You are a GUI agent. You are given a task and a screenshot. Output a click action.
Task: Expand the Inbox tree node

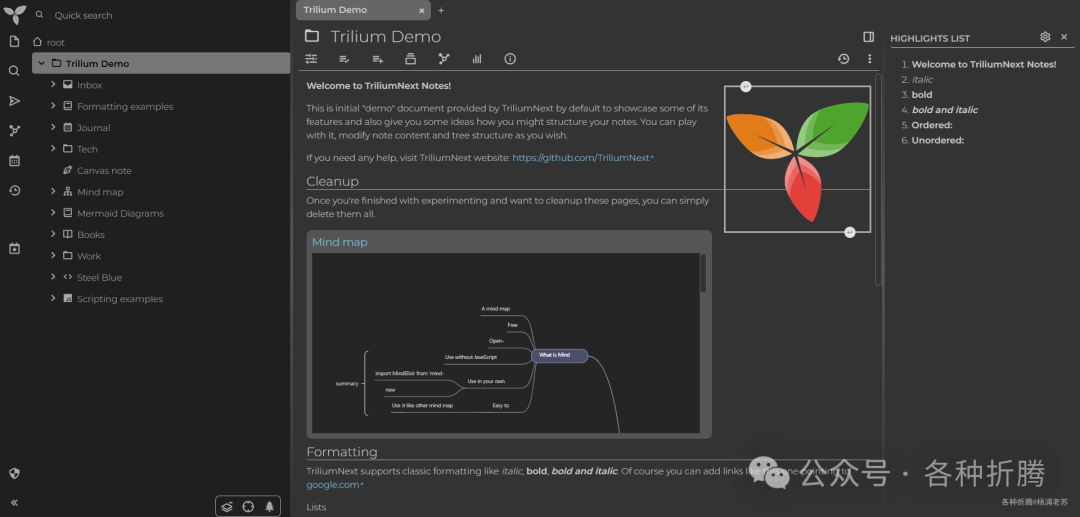click(x=53, y=85)
